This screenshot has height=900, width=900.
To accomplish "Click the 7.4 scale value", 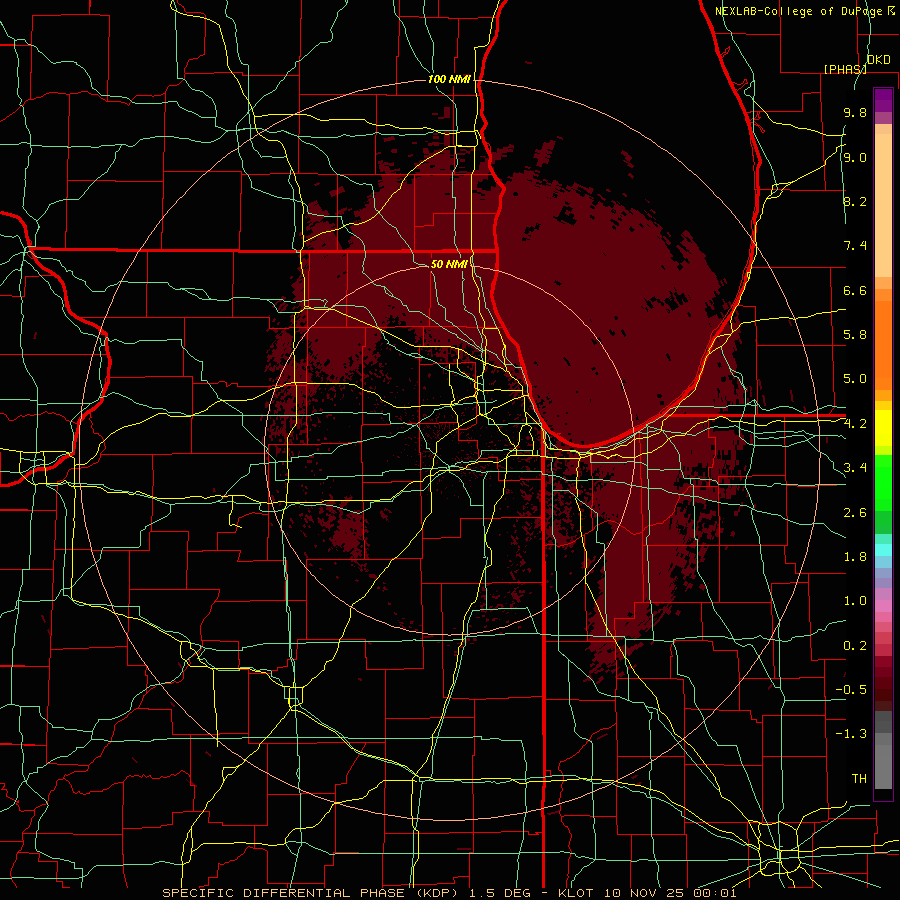I will click(x=855, y=246).
